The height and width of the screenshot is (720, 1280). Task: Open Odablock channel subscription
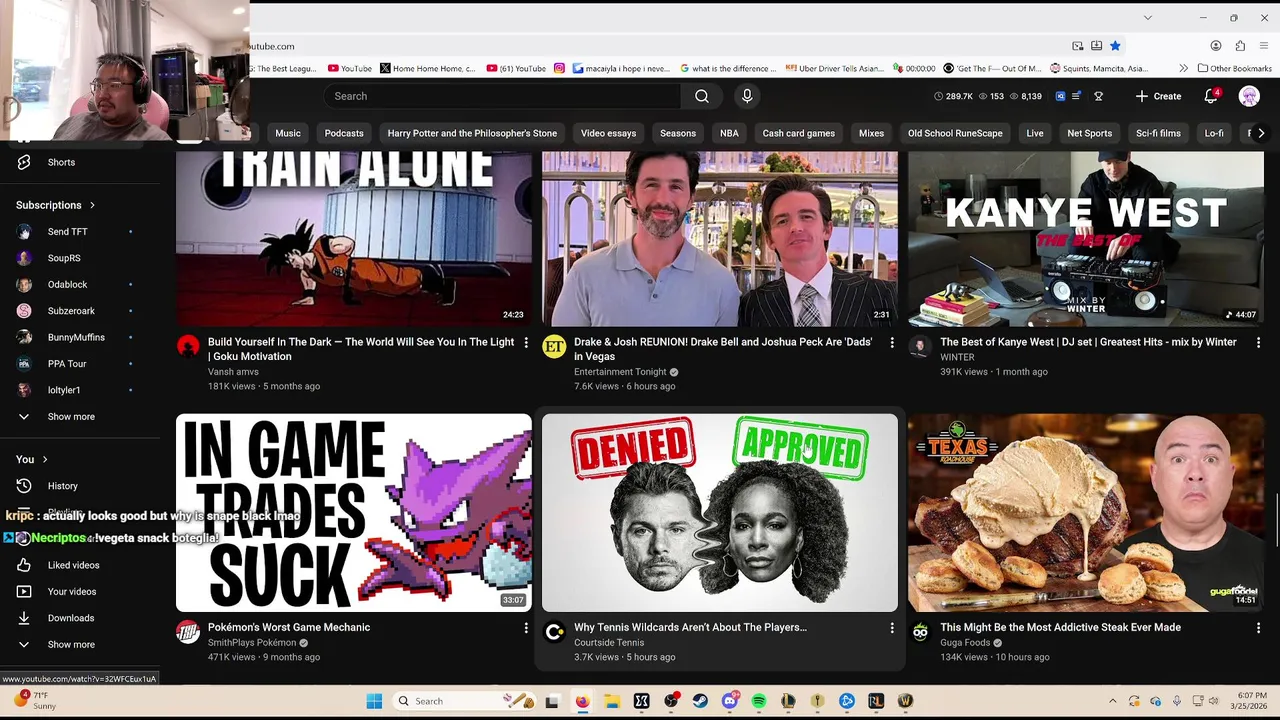point(80,285)
